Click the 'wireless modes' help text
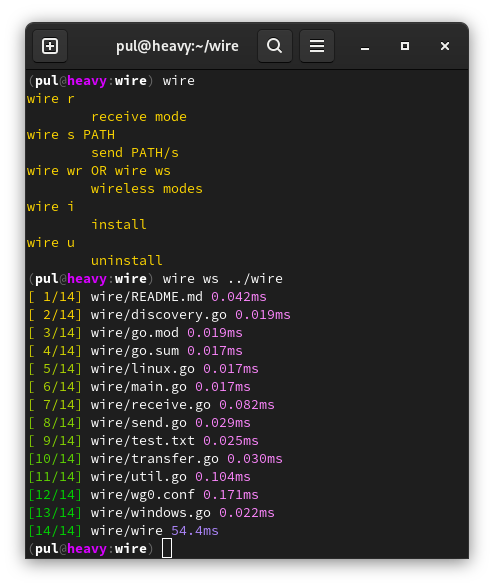The image size is (494, 587). 147,189
